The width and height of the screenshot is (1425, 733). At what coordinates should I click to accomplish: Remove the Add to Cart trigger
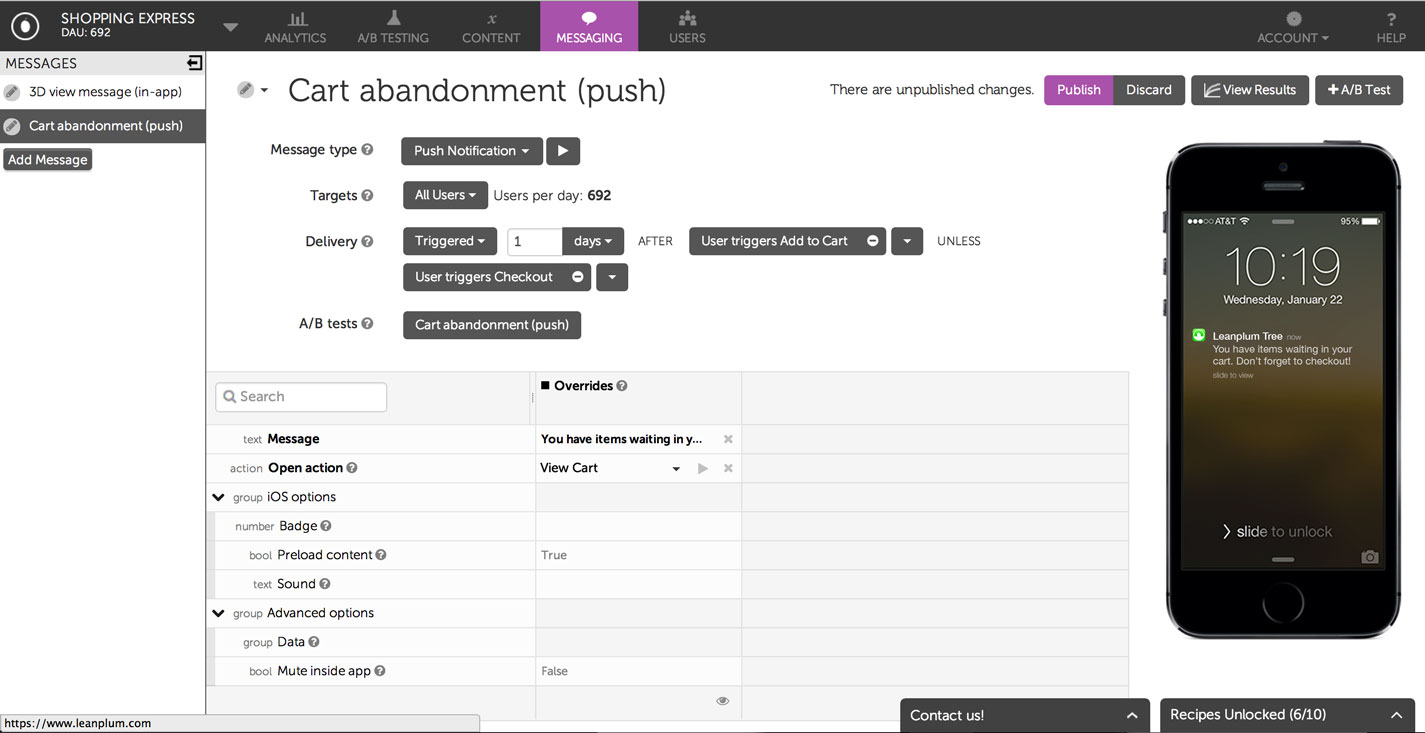pyautogui.click(x=872, y=241)
